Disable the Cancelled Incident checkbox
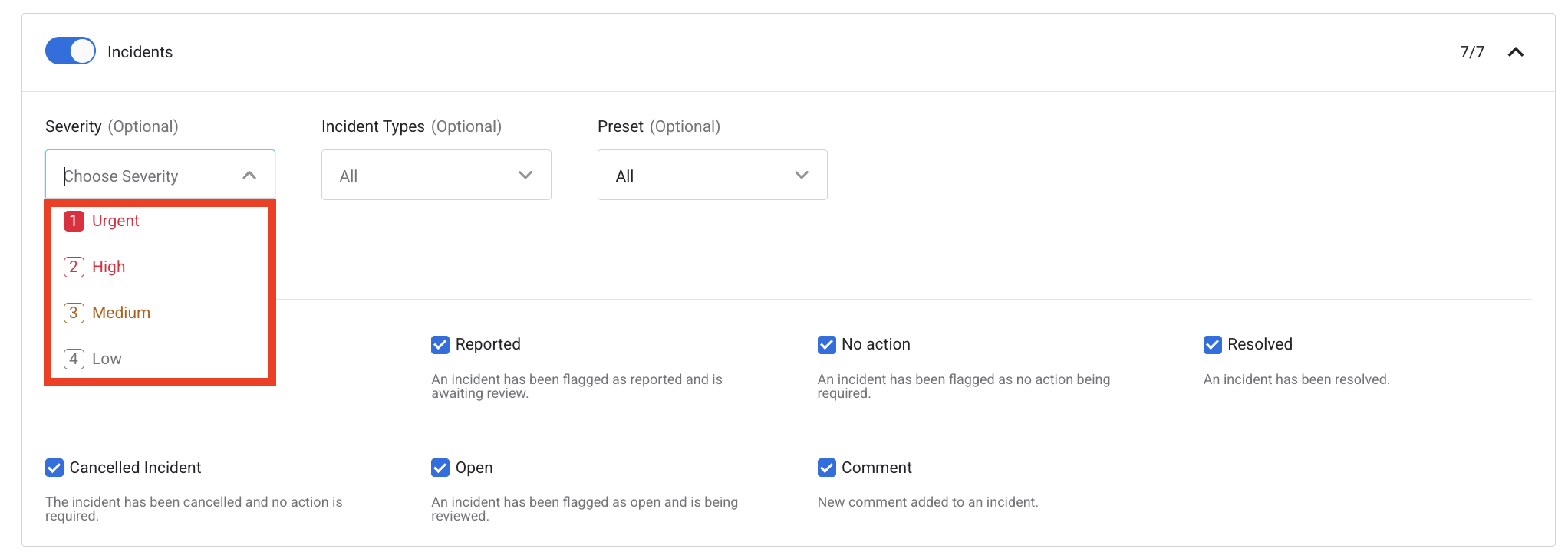The width and height of the screenshot is (1568, 555). [54, 468]
